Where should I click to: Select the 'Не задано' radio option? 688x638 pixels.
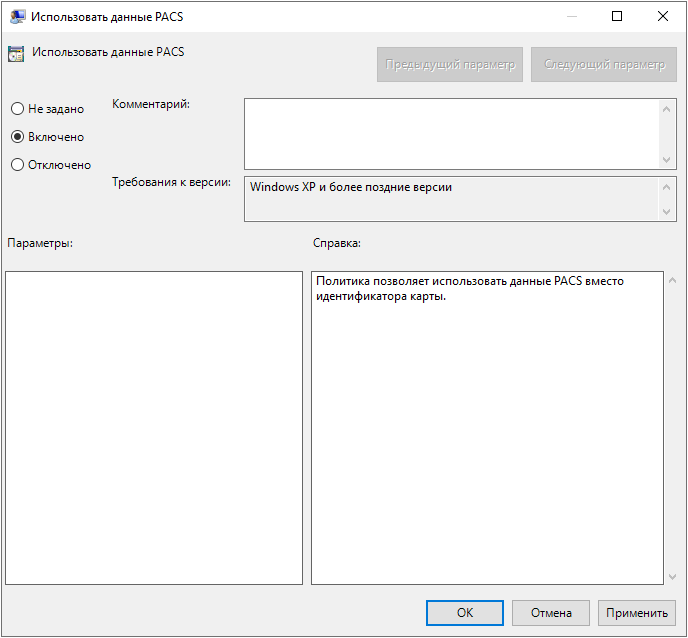(x=18, y=109)
